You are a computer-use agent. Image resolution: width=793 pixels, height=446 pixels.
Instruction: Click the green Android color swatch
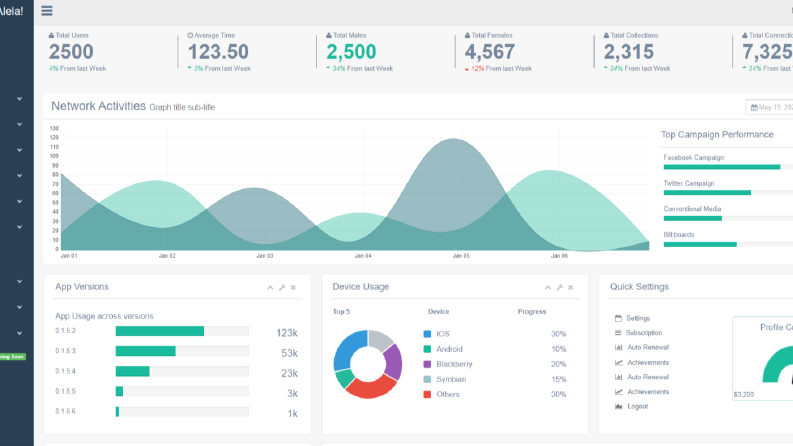pyautogui.click(x=427, y=349)
